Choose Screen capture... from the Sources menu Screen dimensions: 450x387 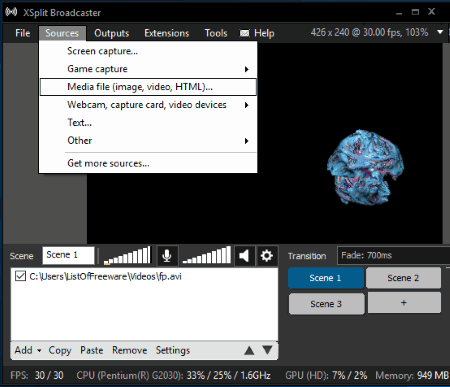click(x=148, y=51)
